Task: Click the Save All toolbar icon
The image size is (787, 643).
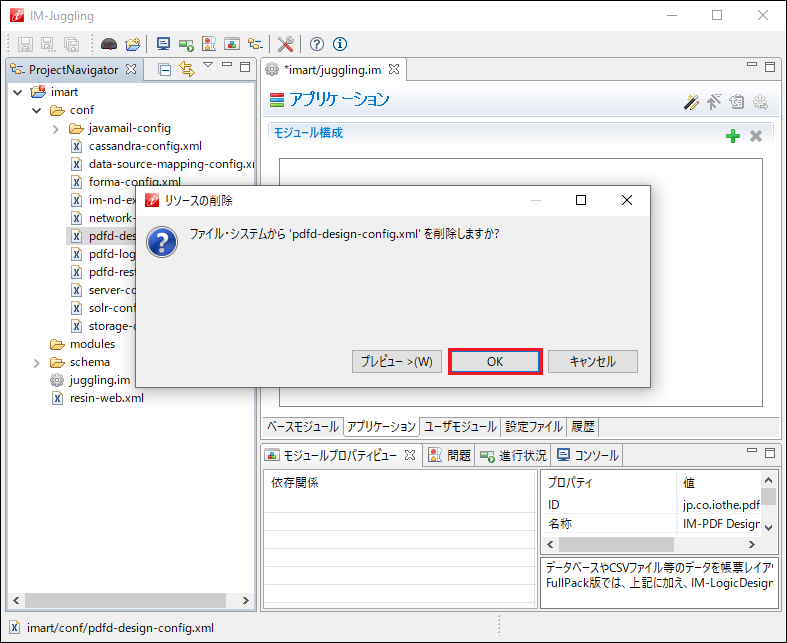Action: pyautogui.click(x=71, y=44)
